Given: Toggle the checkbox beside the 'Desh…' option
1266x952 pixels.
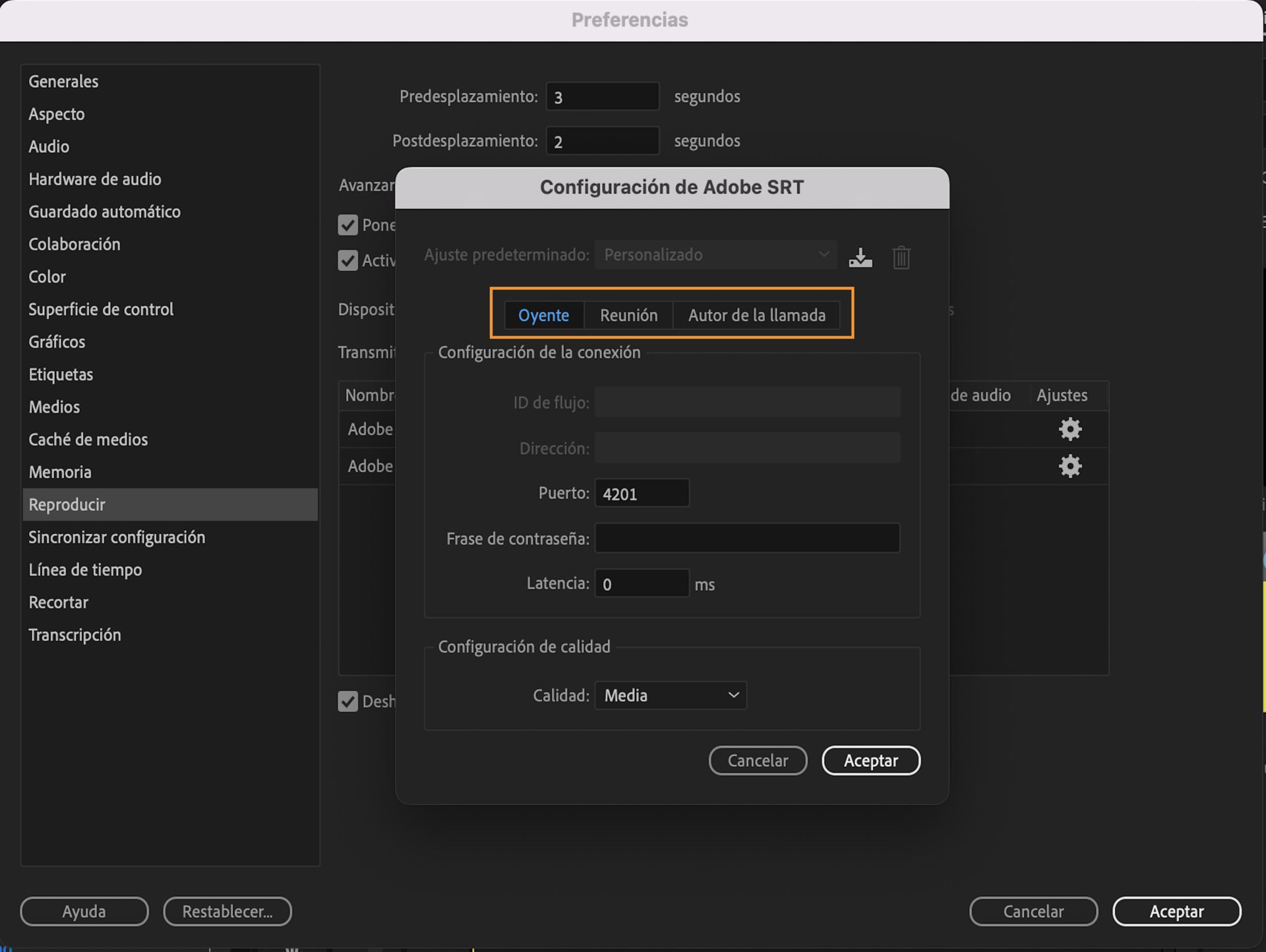Looking at the screenshot, I should click(347, 701).
